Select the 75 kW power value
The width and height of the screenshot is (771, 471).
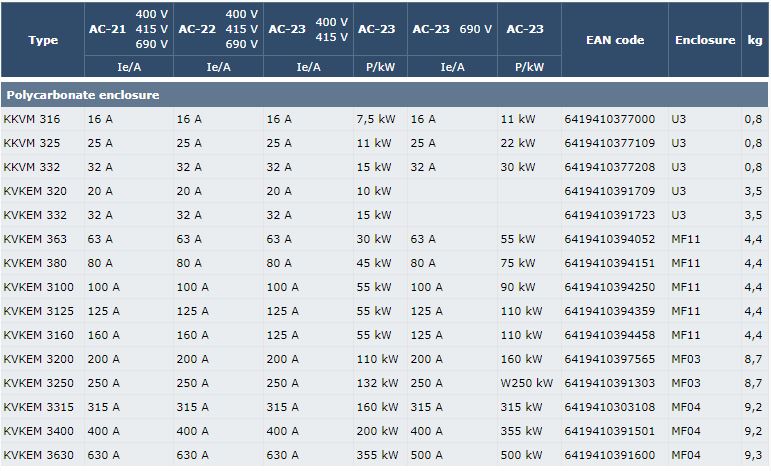pyautogui.click(x=518, y=263)
